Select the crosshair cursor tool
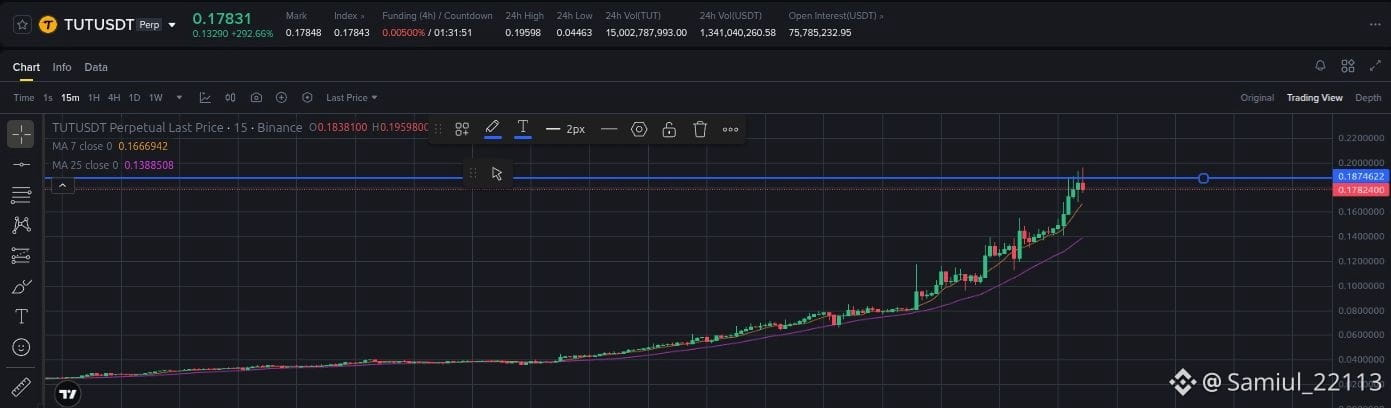This screenshot has width=1391, height=408. point(21,134)
